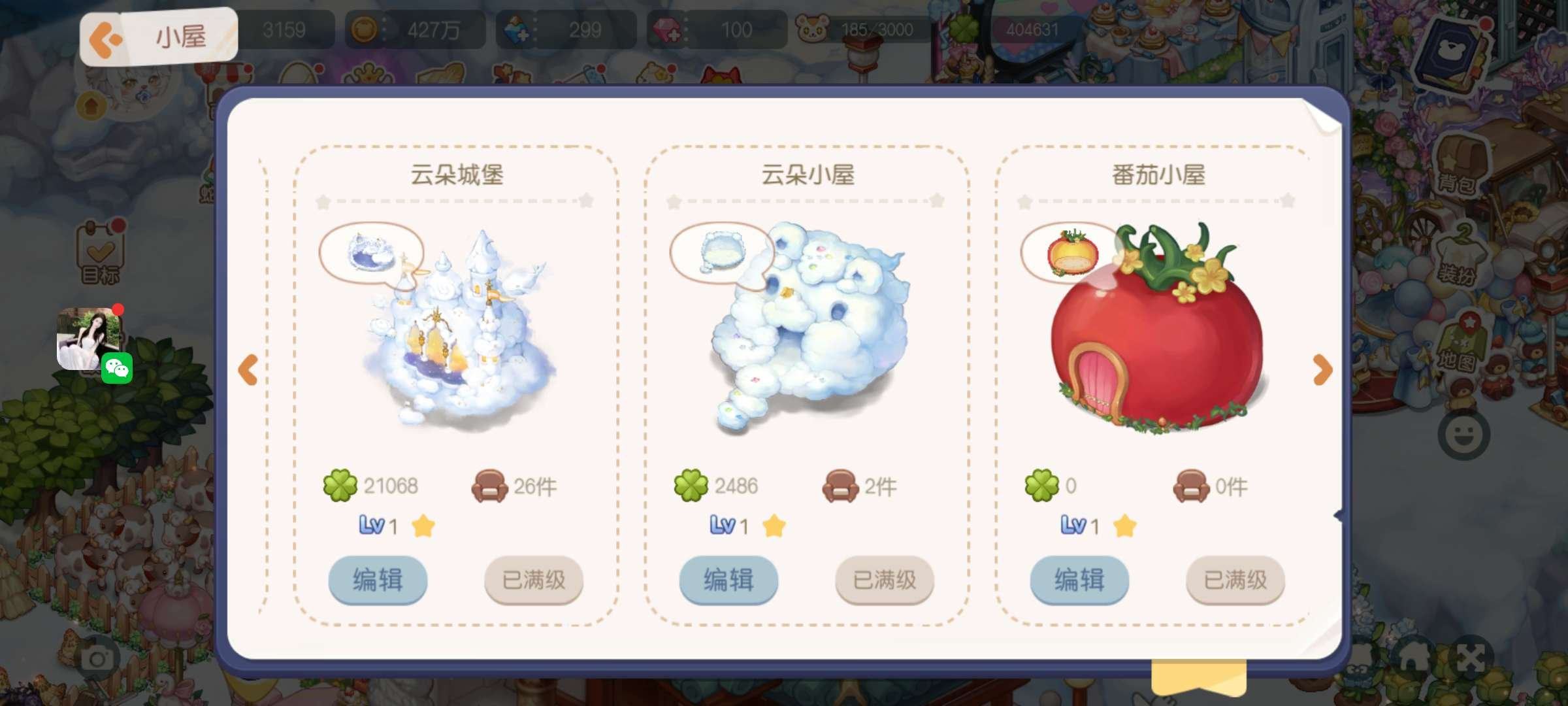Open the 目标 goals checklist icon

coord(100,253)
